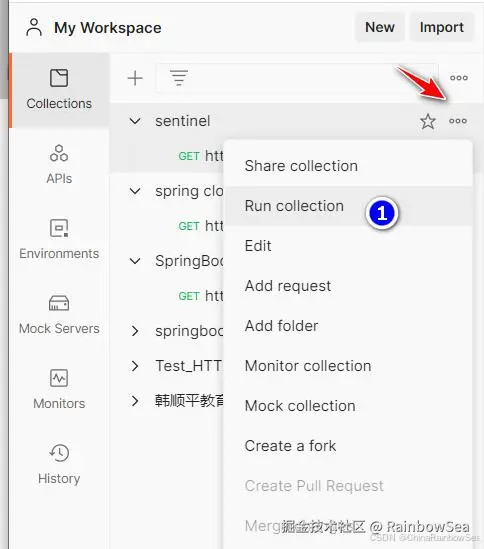The image size is (484, 549).
Task: Star the sentinel collection
Action: pos(428,121)
